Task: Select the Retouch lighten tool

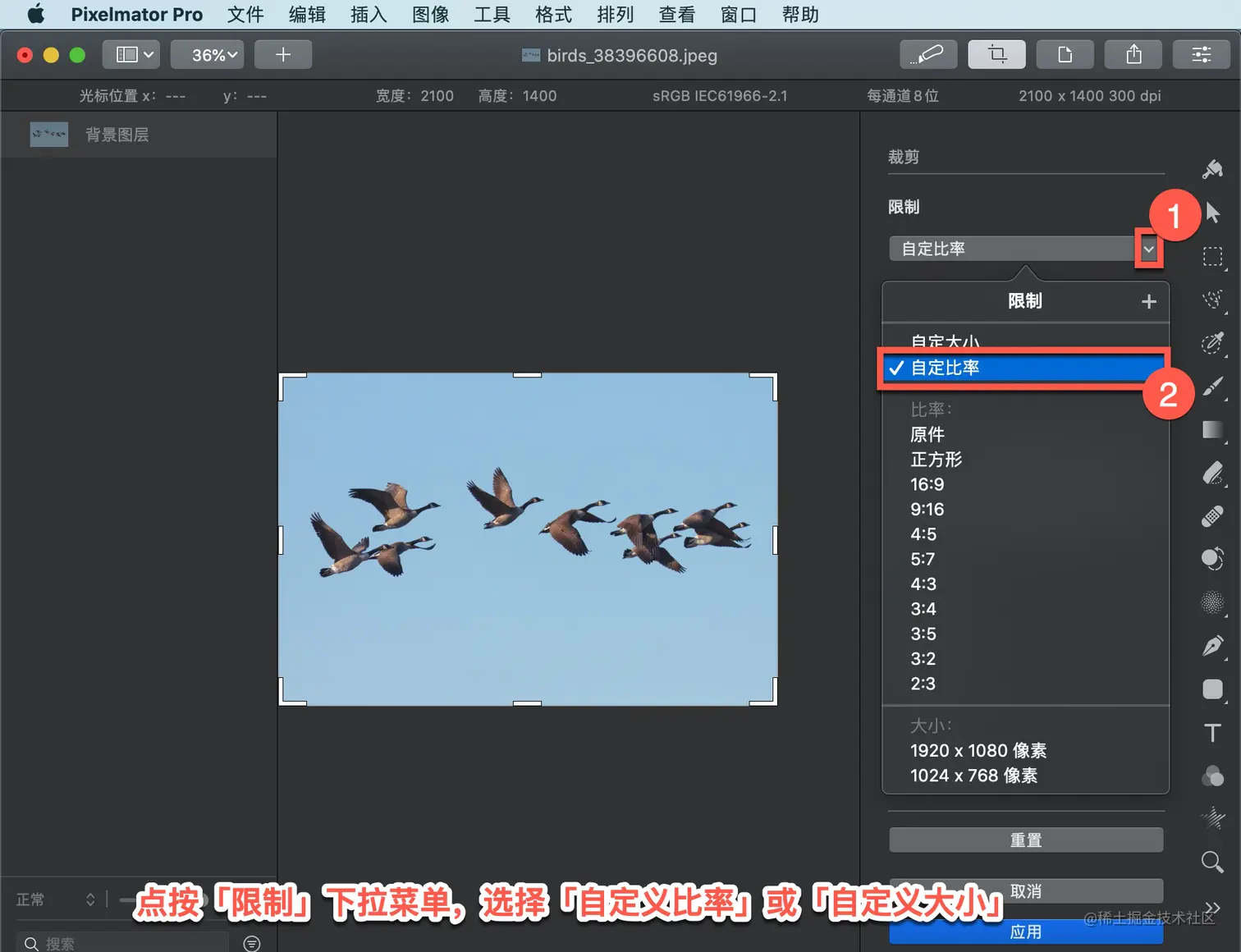Action: tap(1212, 559)
